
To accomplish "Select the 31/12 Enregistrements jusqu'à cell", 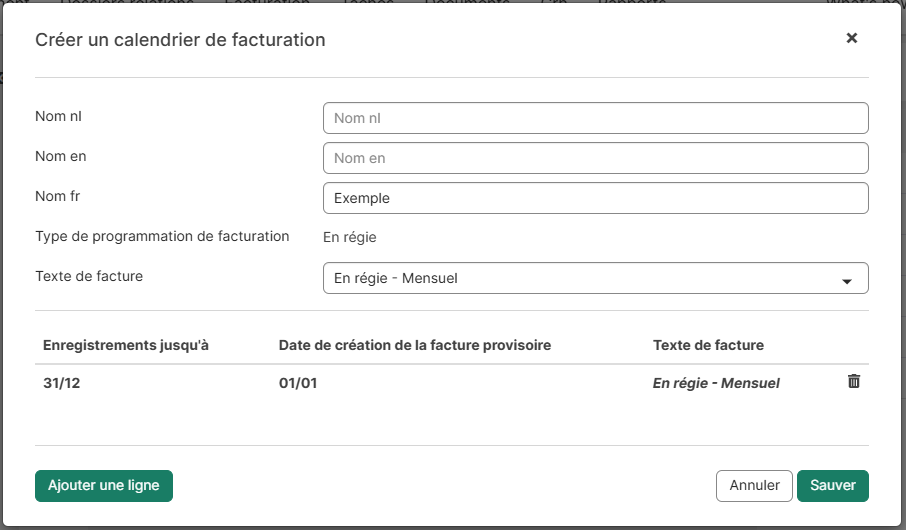I will pyautogui.click(x=62, y=382).
